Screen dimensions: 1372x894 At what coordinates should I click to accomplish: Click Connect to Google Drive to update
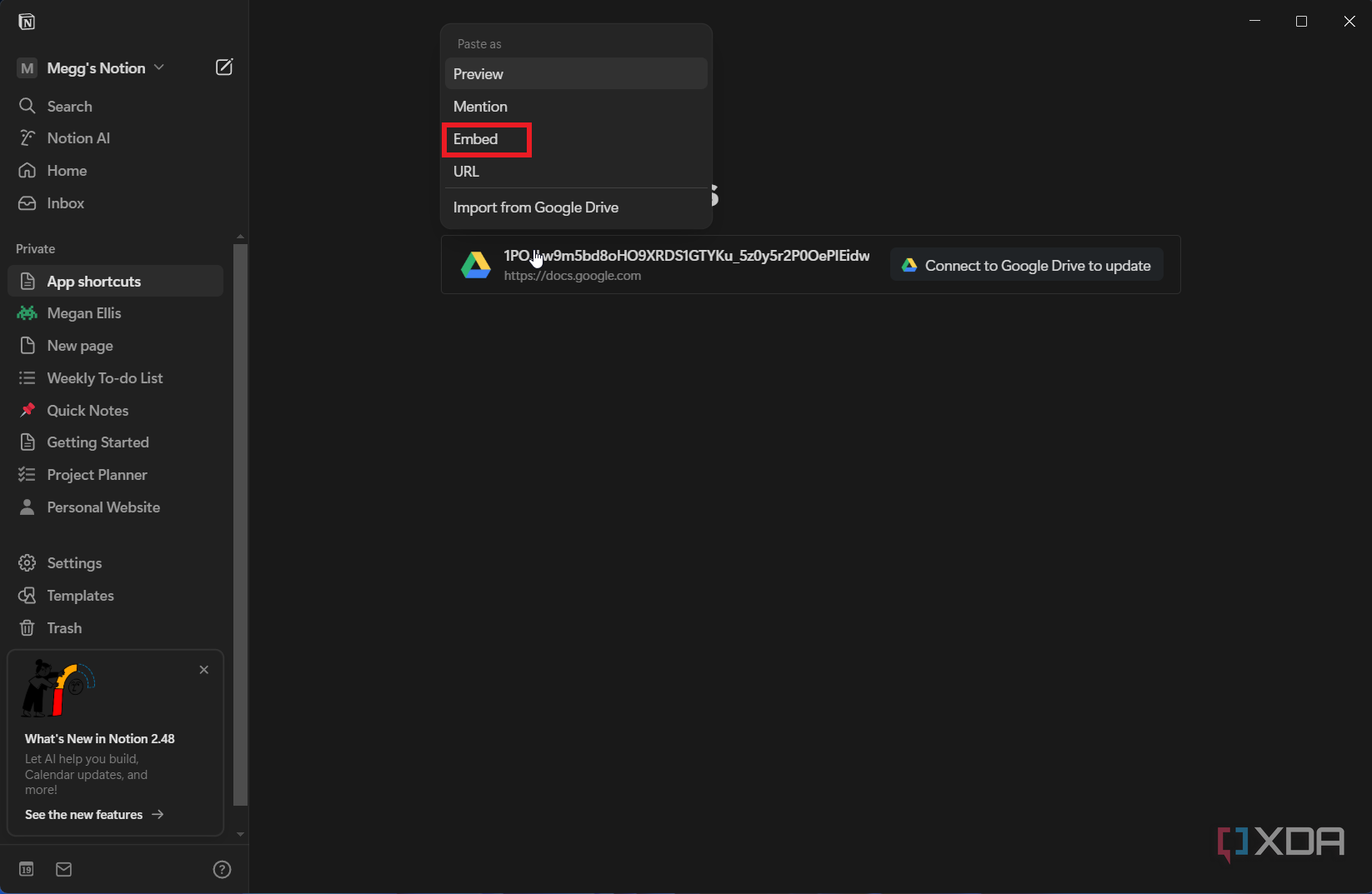click(x=1027, y=265)
